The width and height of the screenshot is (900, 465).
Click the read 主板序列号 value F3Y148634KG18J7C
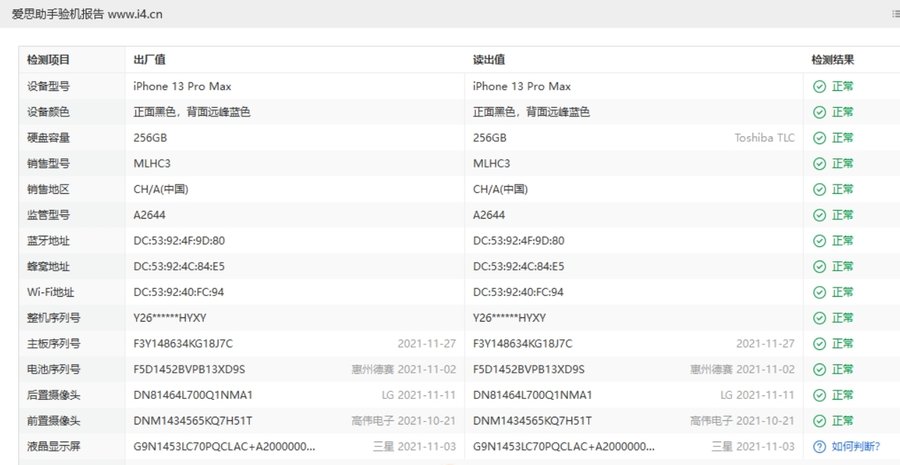click(x=522, y=344)
